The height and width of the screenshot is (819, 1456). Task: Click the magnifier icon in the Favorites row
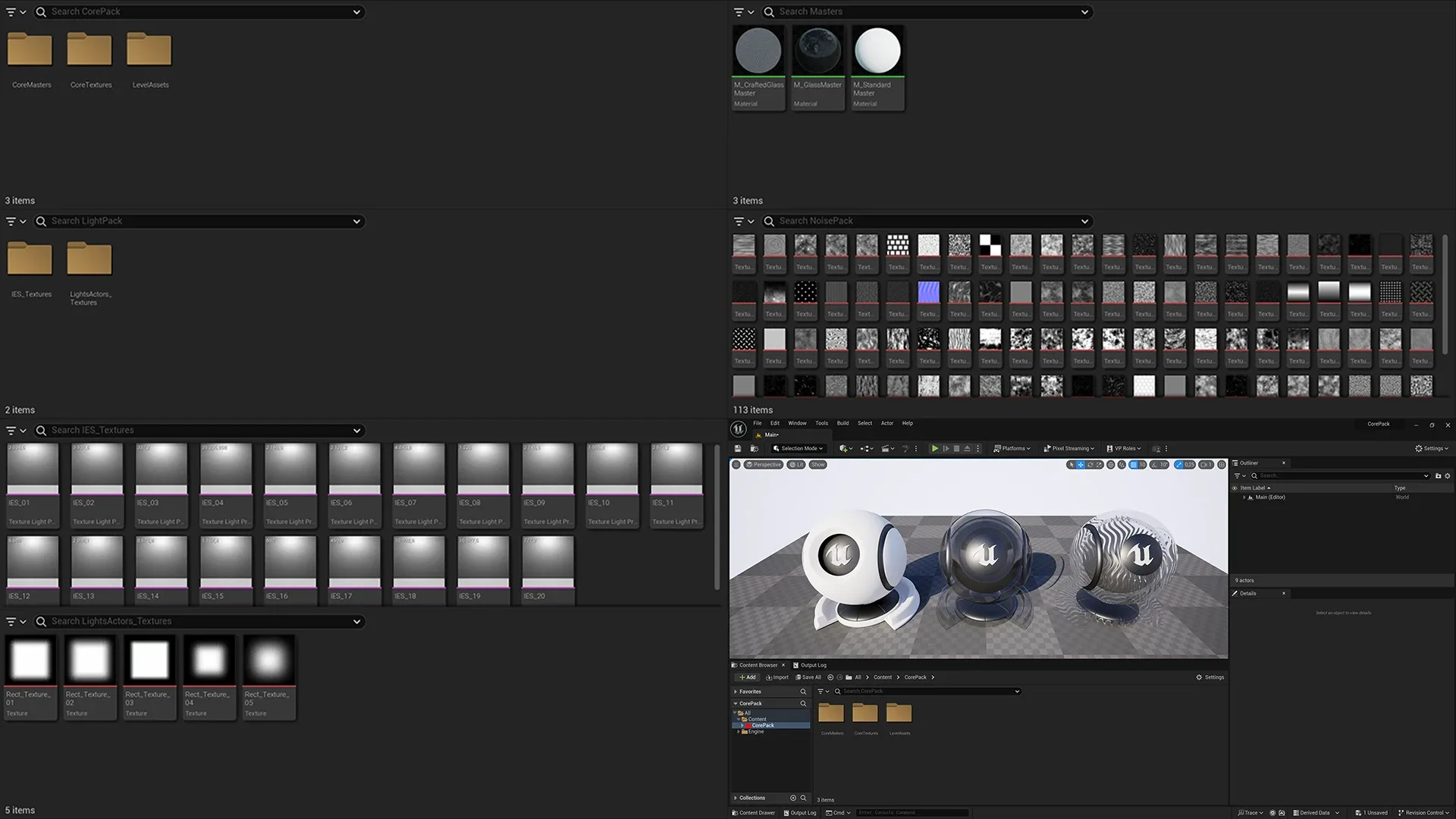pos(803,692)
